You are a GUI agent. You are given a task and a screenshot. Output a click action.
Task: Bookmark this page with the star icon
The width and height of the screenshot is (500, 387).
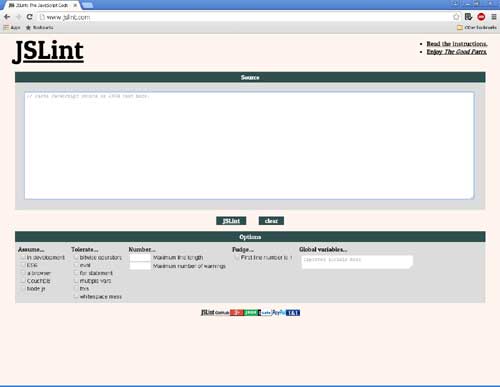click(456, 17)
